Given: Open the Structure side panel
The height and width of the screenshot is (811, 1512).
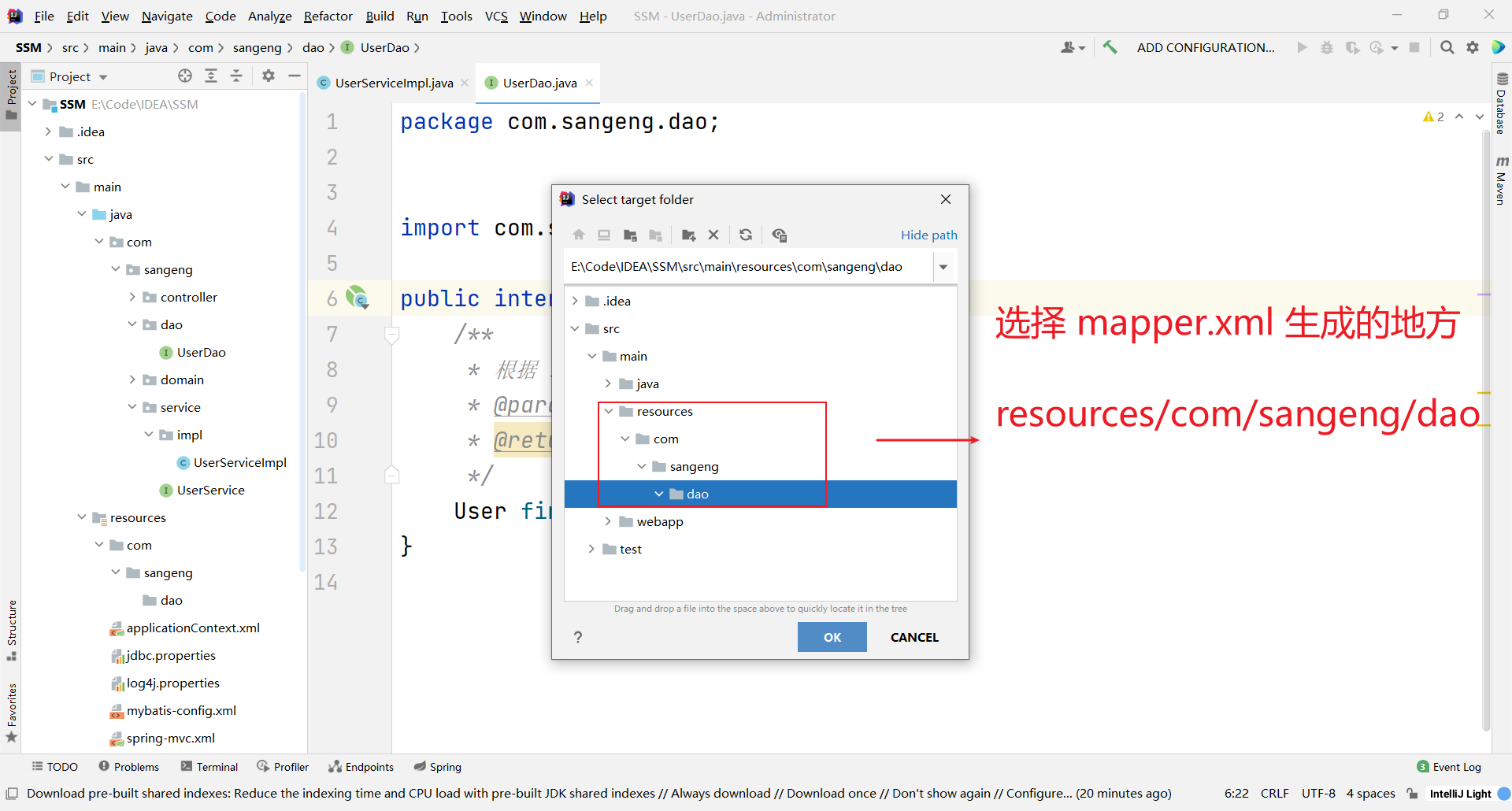Looking at the screenshot, I should [x=11, y=630].
